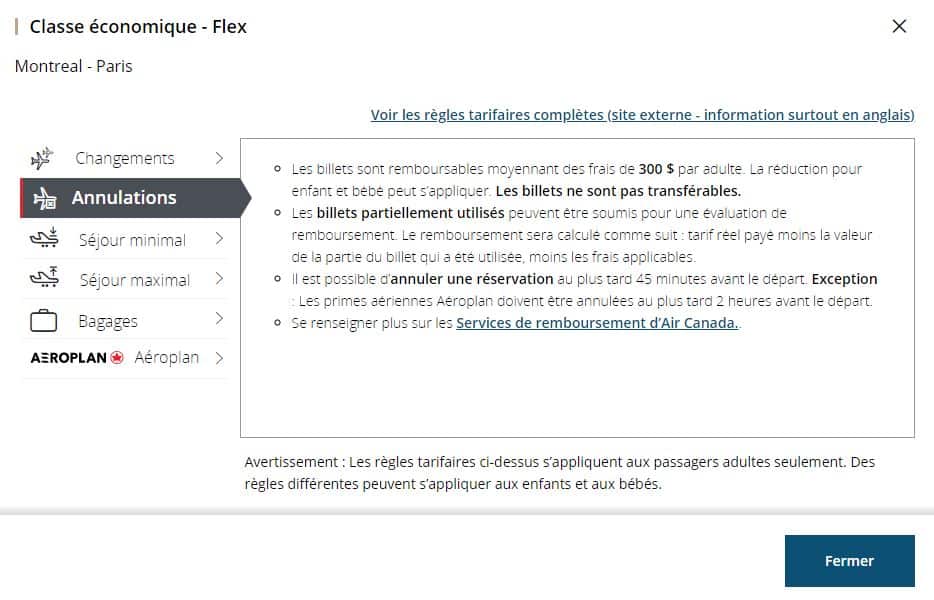Select the Séjour minimal icon
Image resolution: width=934 pixels, height=600 pixels.
tap(44, 237)
